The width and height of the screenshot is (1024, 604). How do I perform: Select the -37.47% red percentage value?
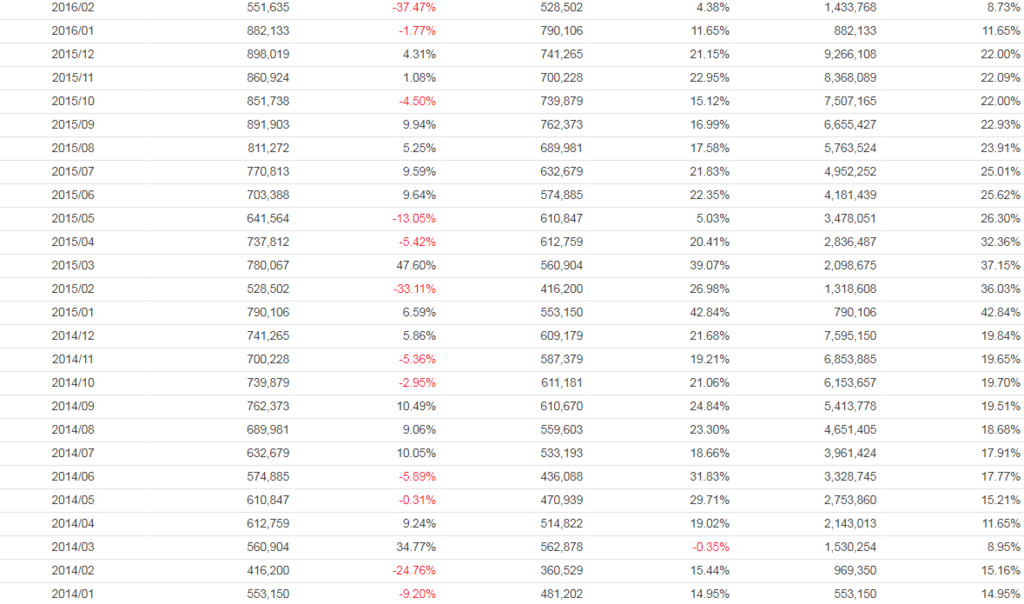414,7
